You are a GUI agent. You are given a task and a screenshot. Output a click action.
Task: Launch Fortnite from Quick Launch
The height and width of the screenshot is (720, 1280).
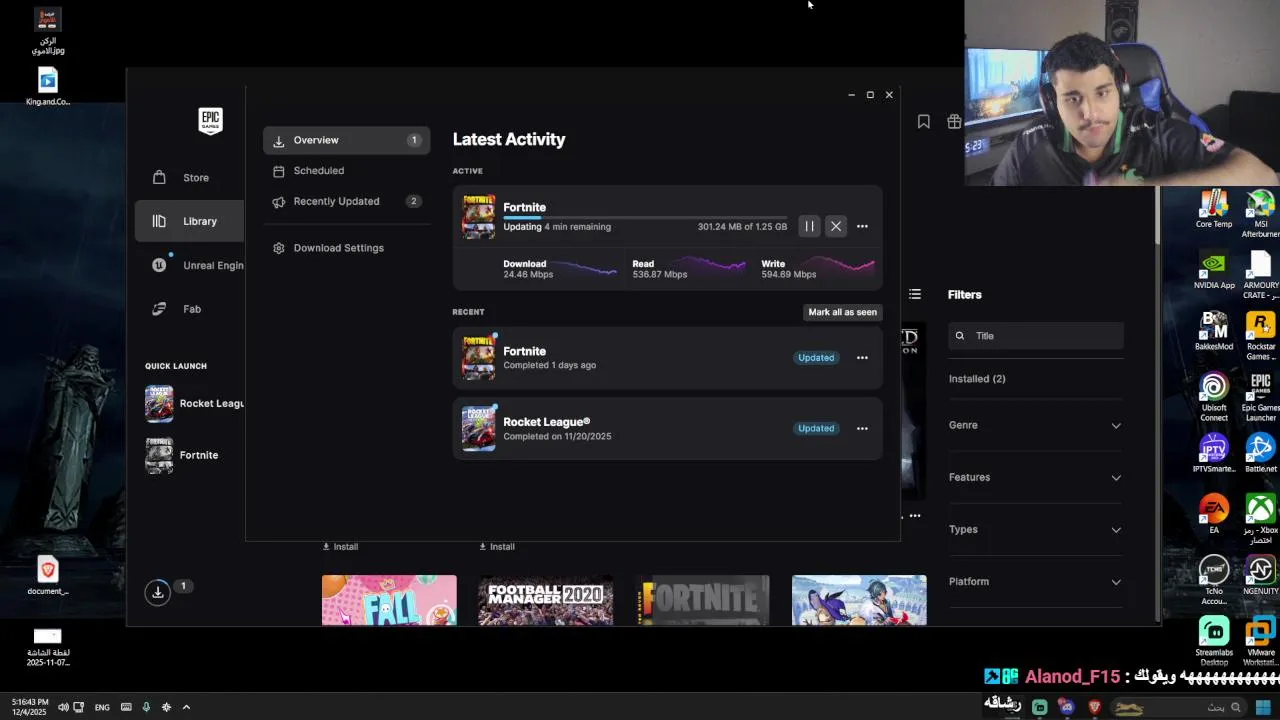(x=194, y=455)
